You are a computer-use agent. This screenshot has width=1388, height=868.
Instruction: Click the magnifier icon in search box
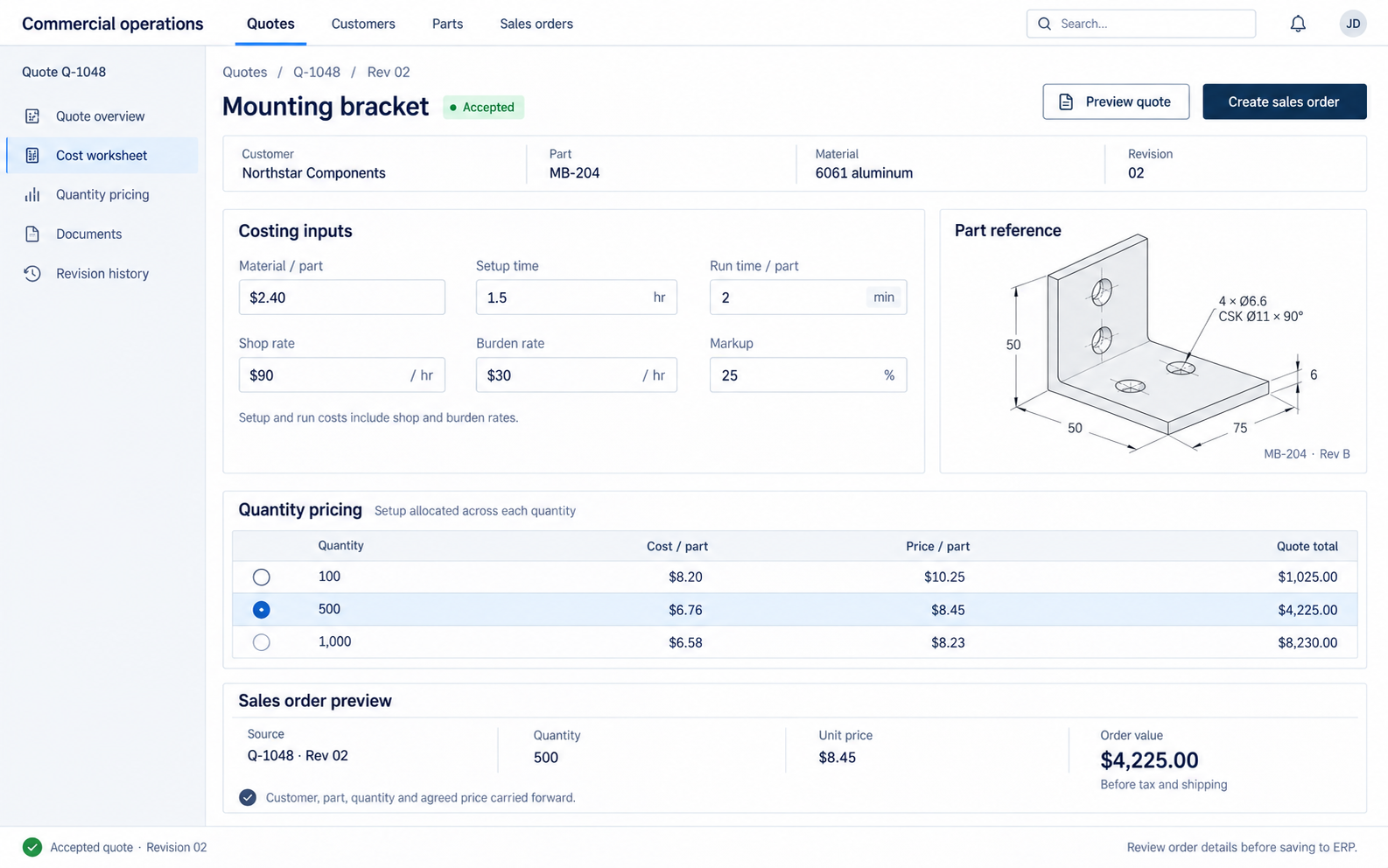click(x=1044, y=24)
